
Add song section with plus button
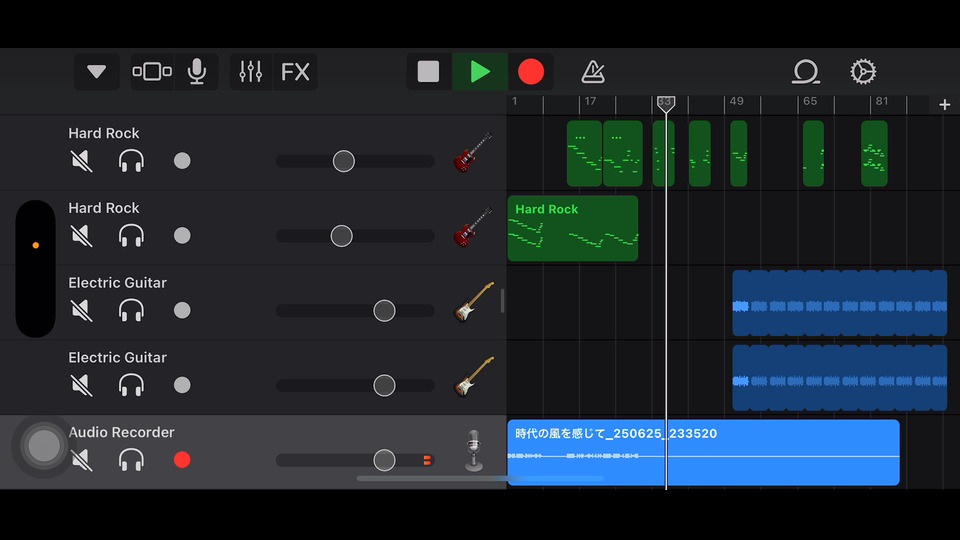coord(944,105)
